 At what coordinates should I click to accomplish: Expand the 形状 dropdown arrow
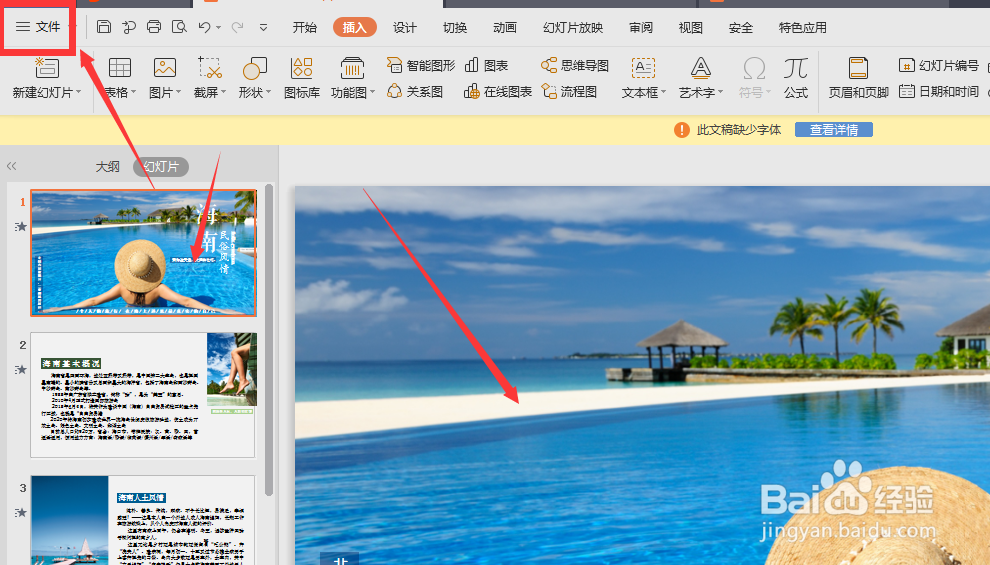coord(268,92)
